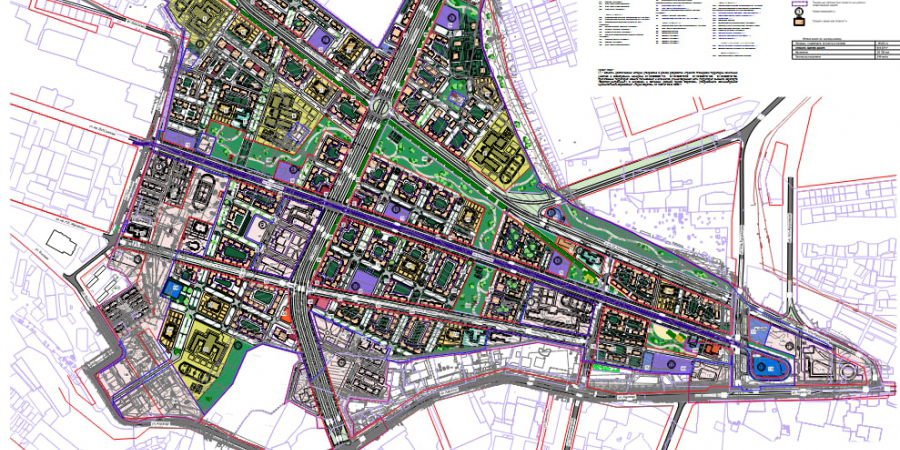Select the large yellow building complex at lower left
Image resolution: width=900 pixels, height=450 pixels.
(207, 345)
